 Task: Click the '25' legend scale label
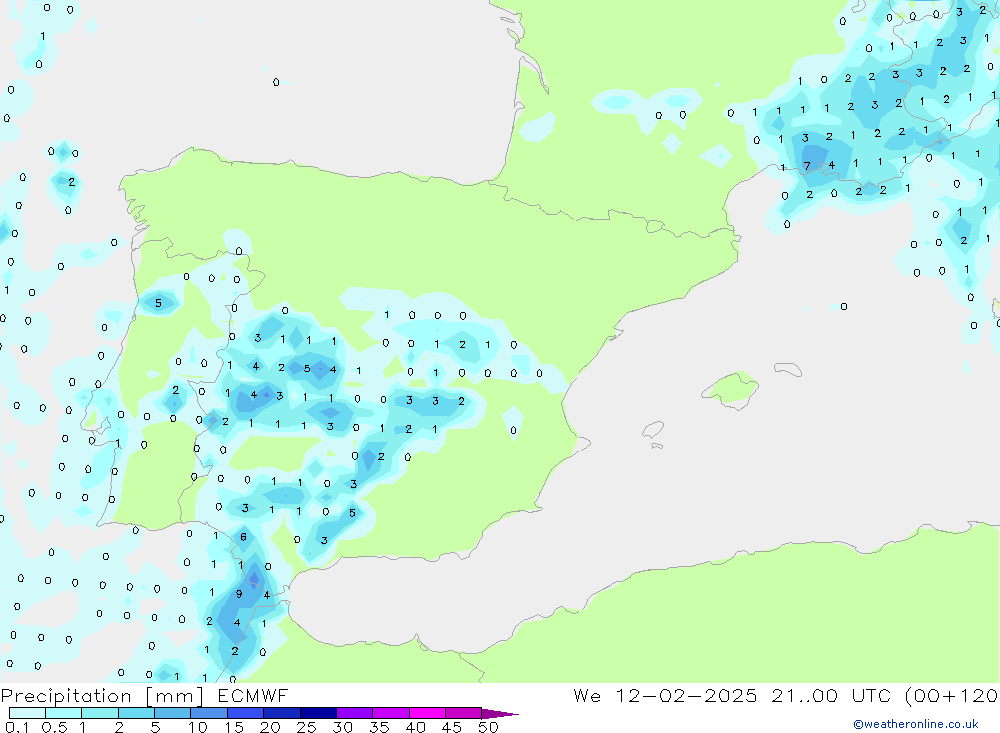[x=307, y=727]
